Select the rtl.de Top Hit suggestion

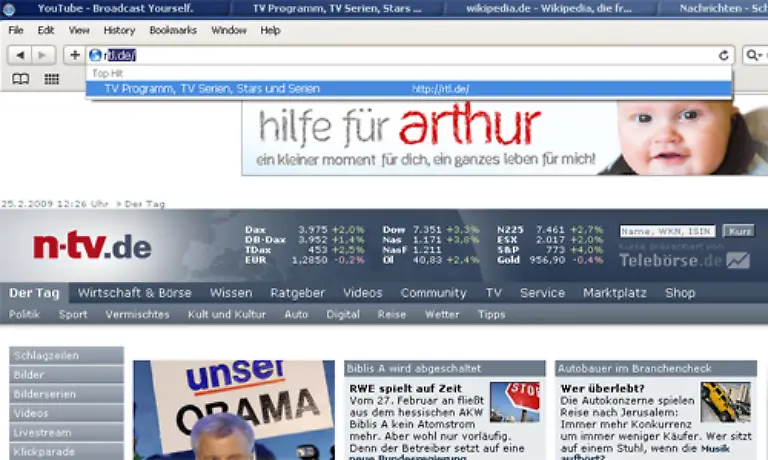[x=409, y=89]
